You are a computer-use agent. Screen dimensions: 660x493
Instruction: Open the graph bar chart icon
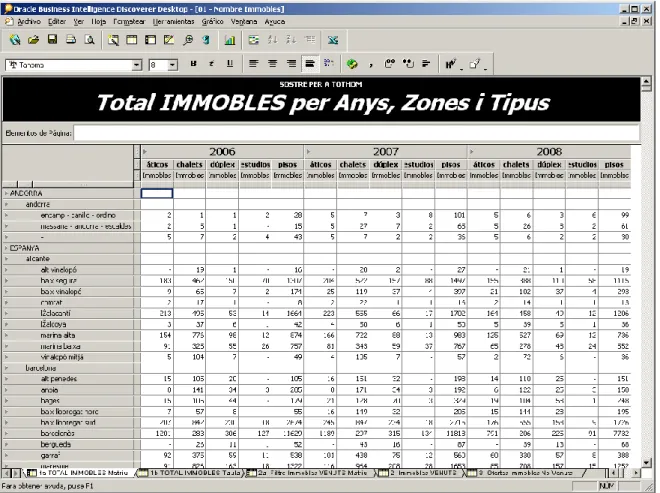pos(230,40)
